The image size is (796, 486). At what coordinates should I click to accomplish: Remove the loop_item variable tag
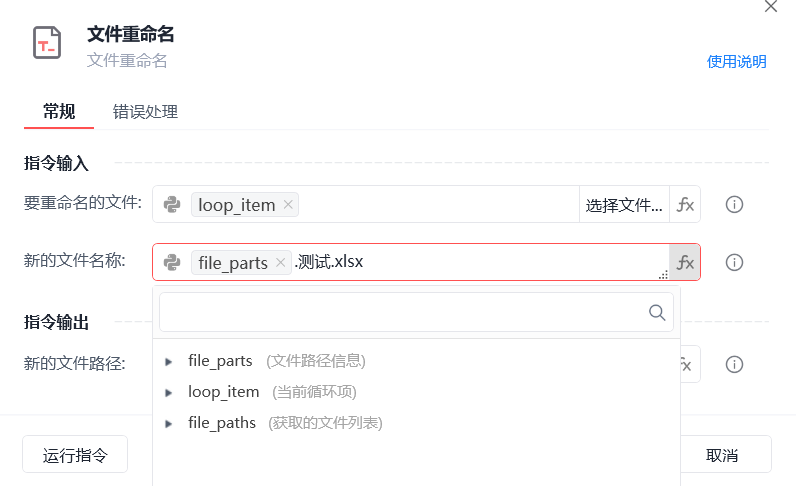tap(288, 205)
